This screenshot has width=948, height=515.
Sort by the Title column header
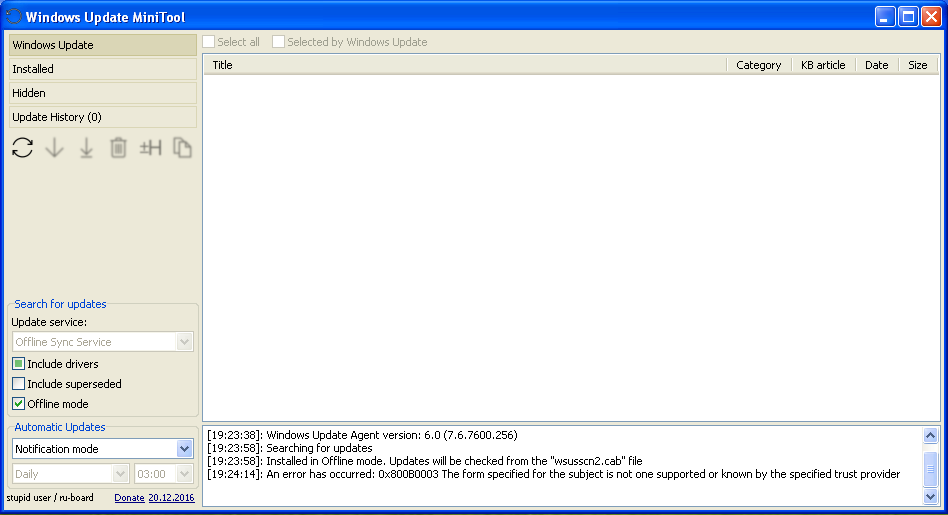(465, 65)
